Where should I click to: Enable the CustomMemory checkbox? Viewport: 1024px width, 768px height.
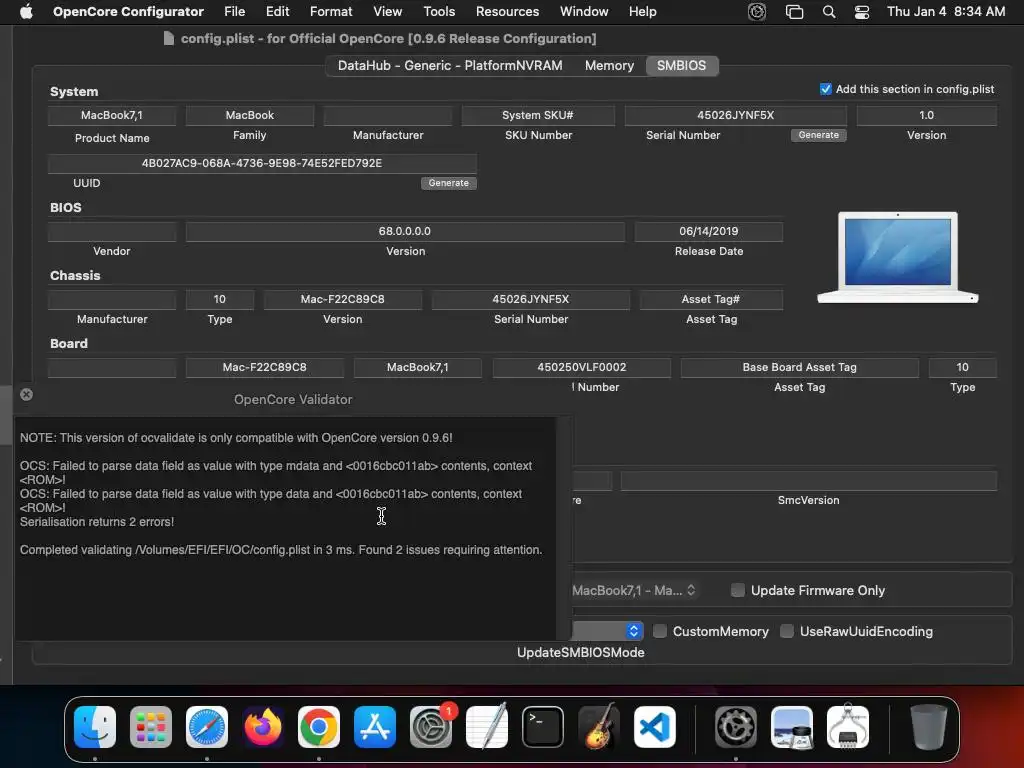click(x=660, y=632)
